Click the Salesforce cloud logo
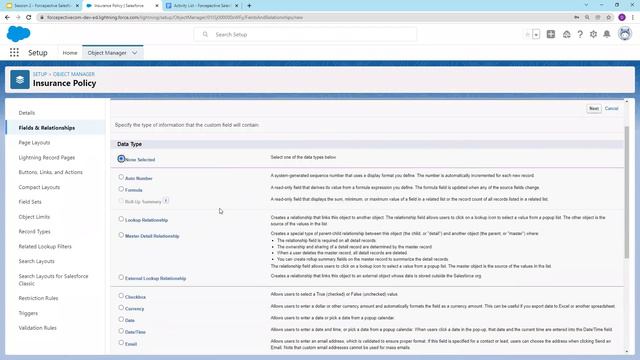 click(18, 34)
